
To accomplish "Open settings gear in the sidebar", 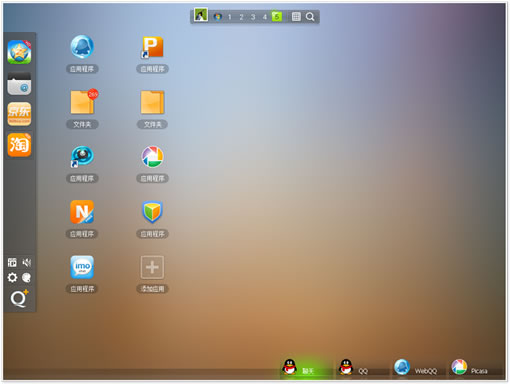I will pos(12,277).
